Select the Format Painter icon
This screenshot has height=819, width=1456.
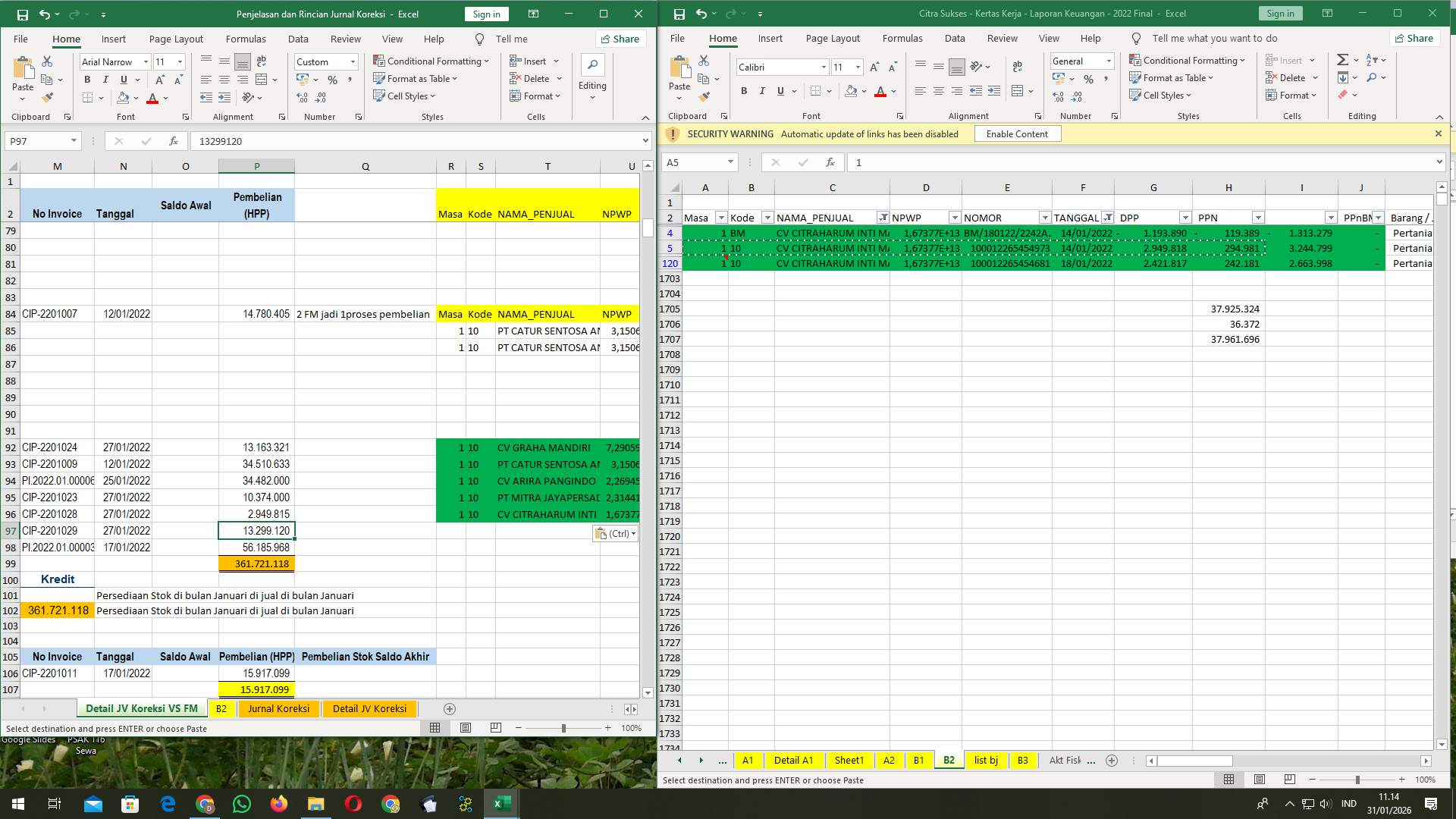point(48,97)
